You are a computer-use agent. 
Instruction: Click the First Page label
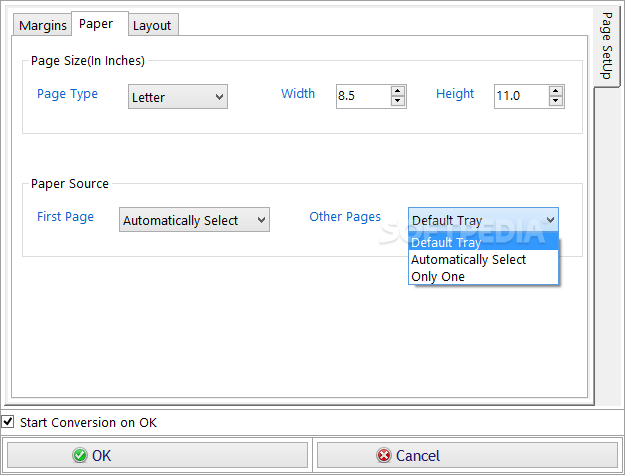65,217
